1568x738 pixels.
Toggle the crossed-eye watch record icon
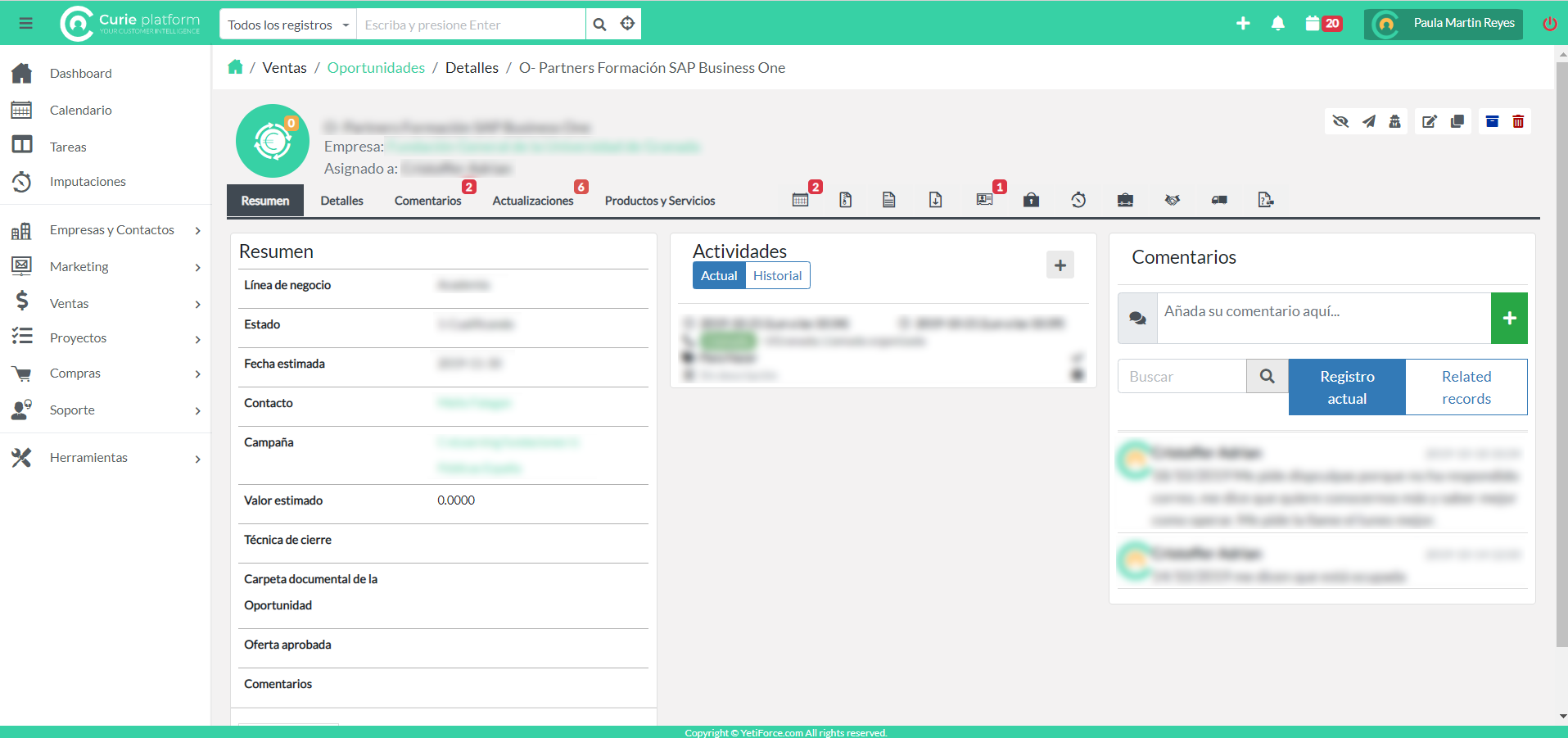(1340, 122)
